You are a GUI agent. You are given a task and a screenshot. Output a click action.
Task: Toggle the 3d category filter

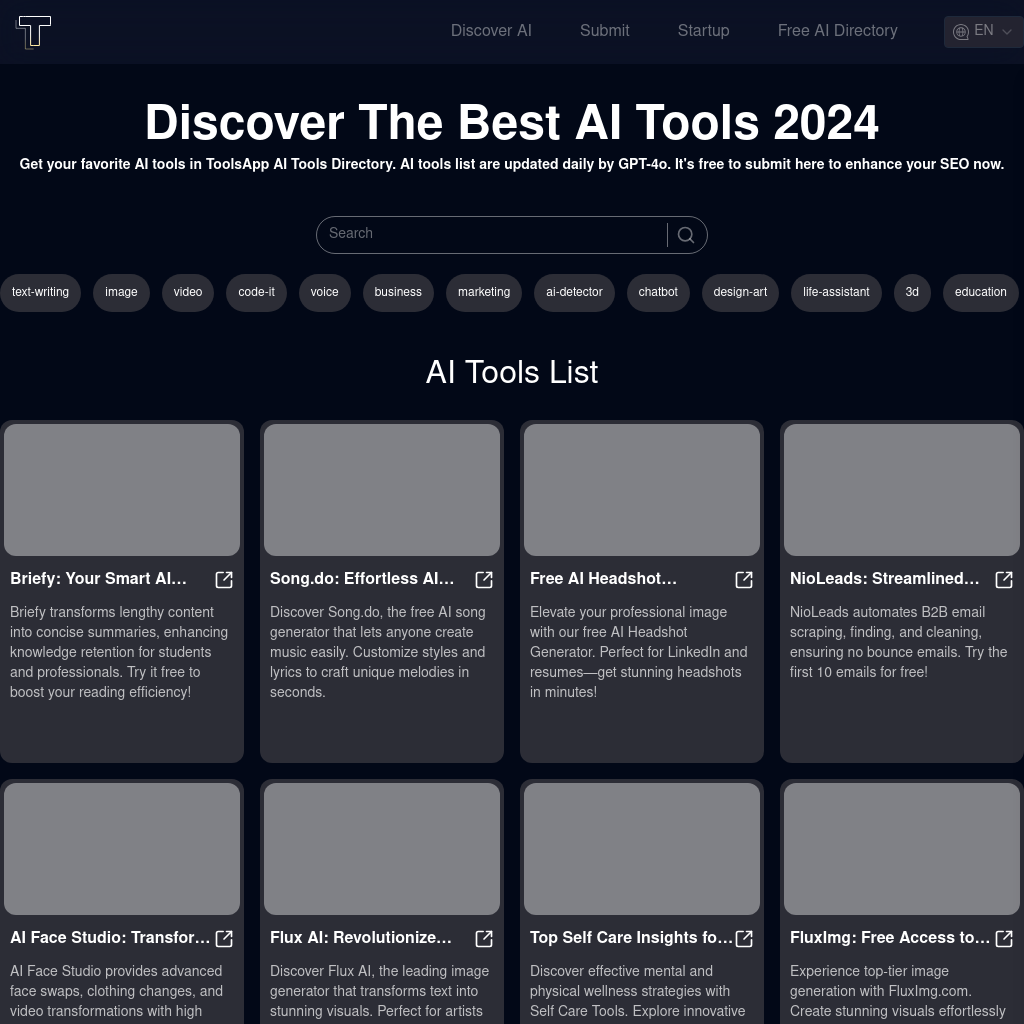click(x=912, y=292)
